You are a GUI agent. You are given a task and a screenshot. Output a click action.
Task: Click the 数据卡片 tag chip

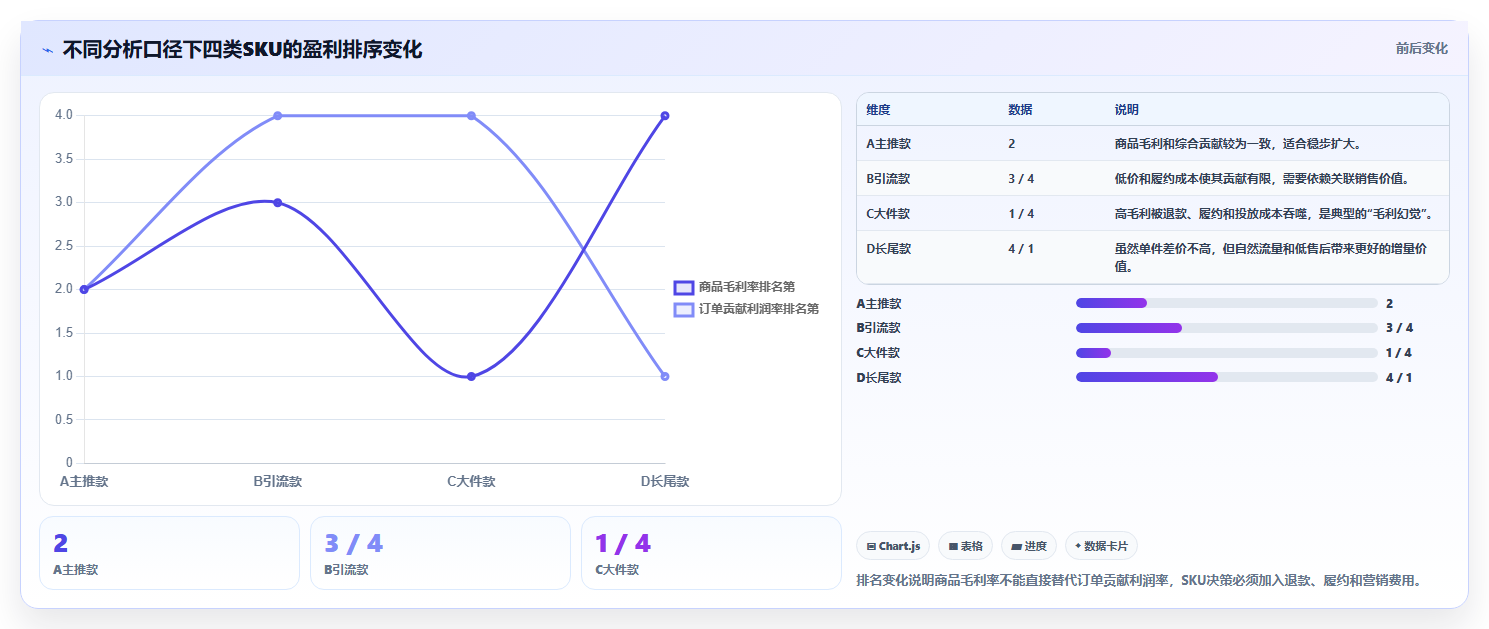coord(1101,546)
